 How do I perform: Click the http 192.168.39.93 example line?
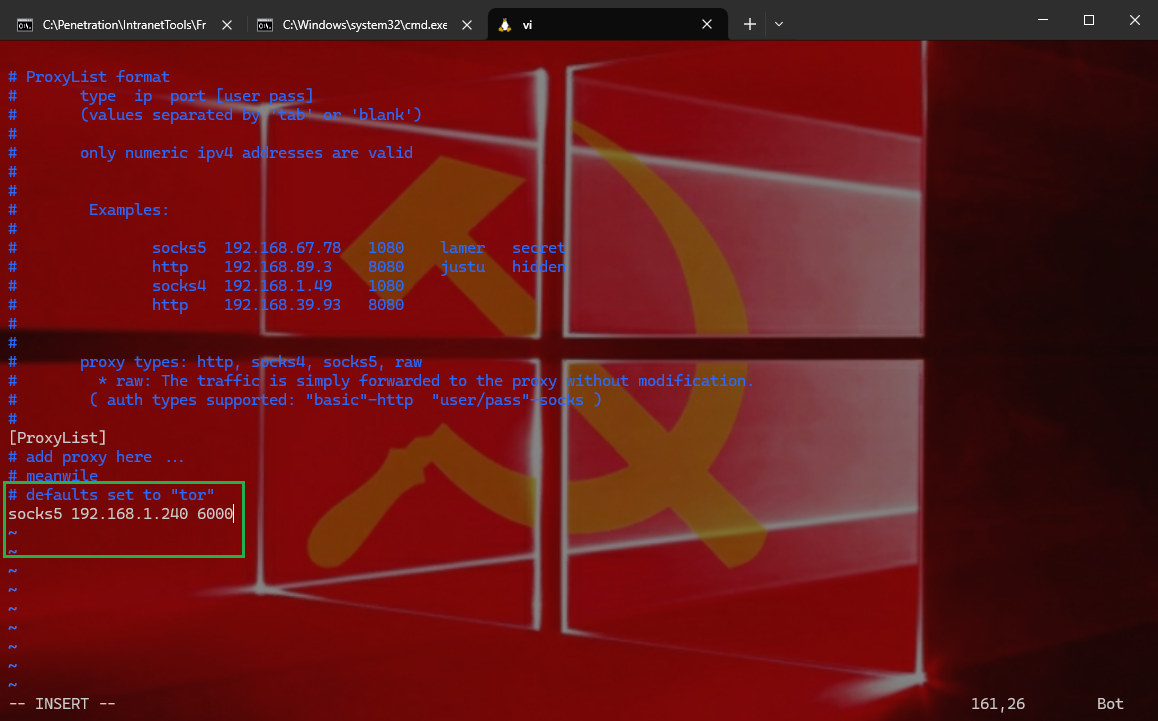pyautogui.click(x=278, y=305)
